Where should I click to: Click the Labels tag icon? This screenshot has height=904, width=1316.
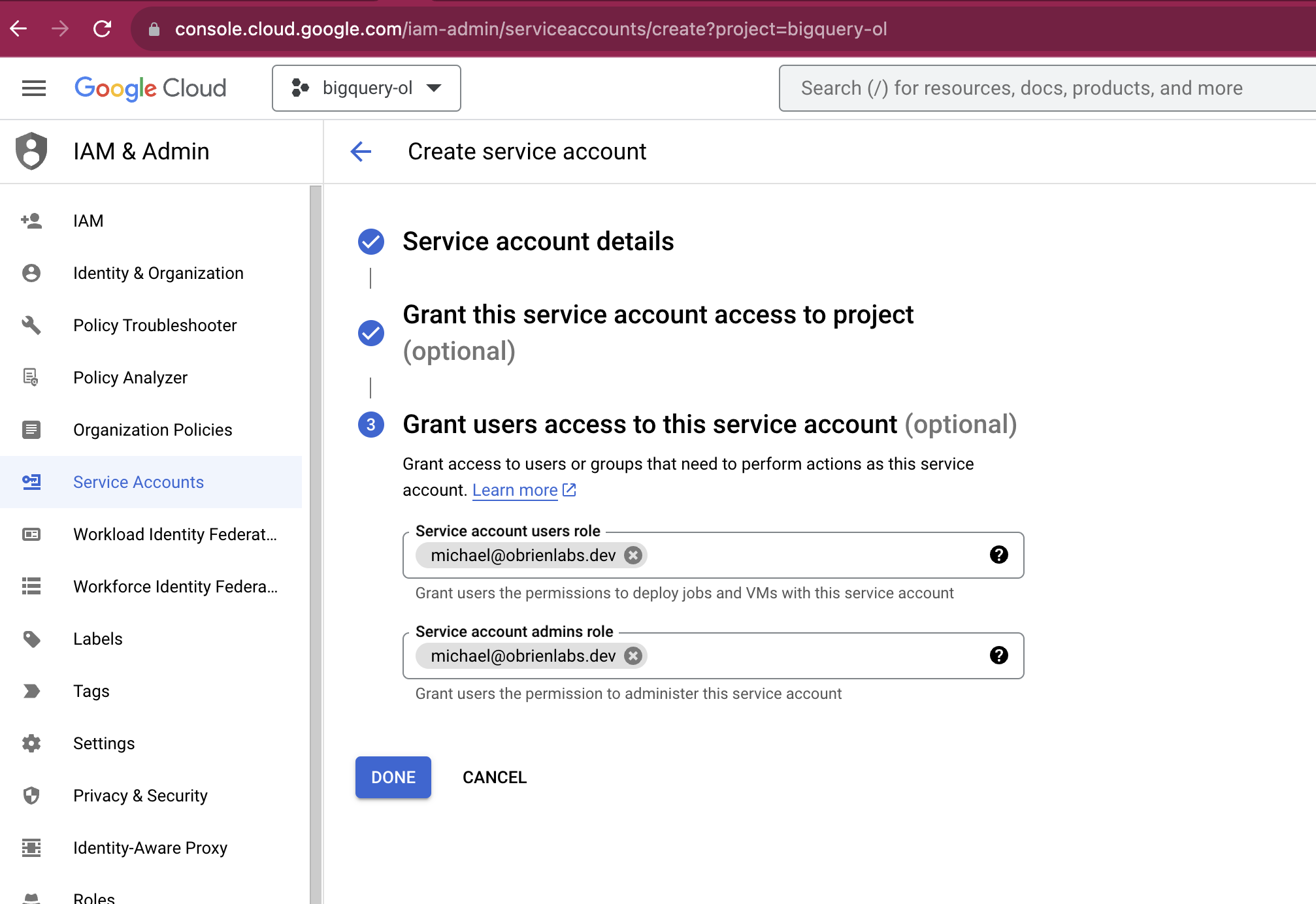31,639
